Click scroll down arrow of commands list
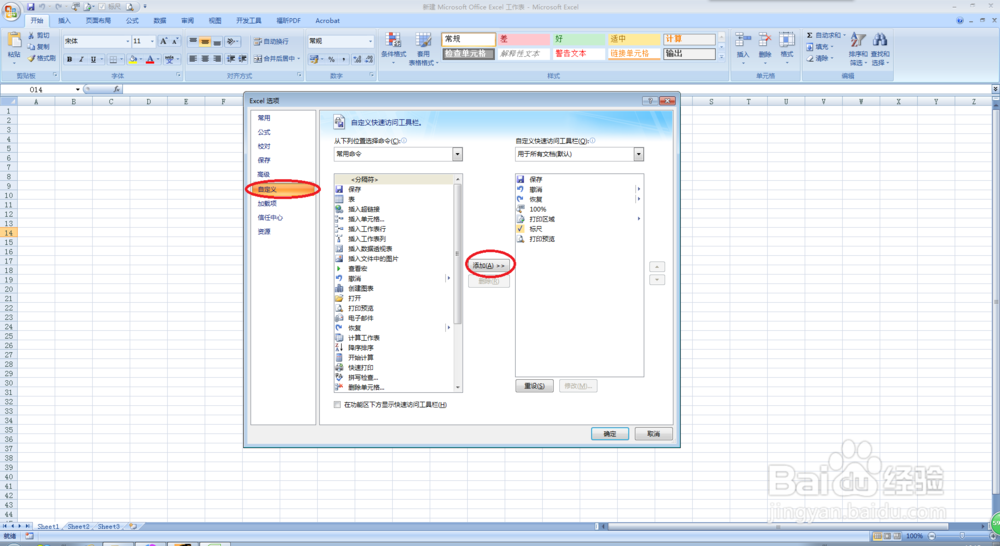 tap(457, 387)
